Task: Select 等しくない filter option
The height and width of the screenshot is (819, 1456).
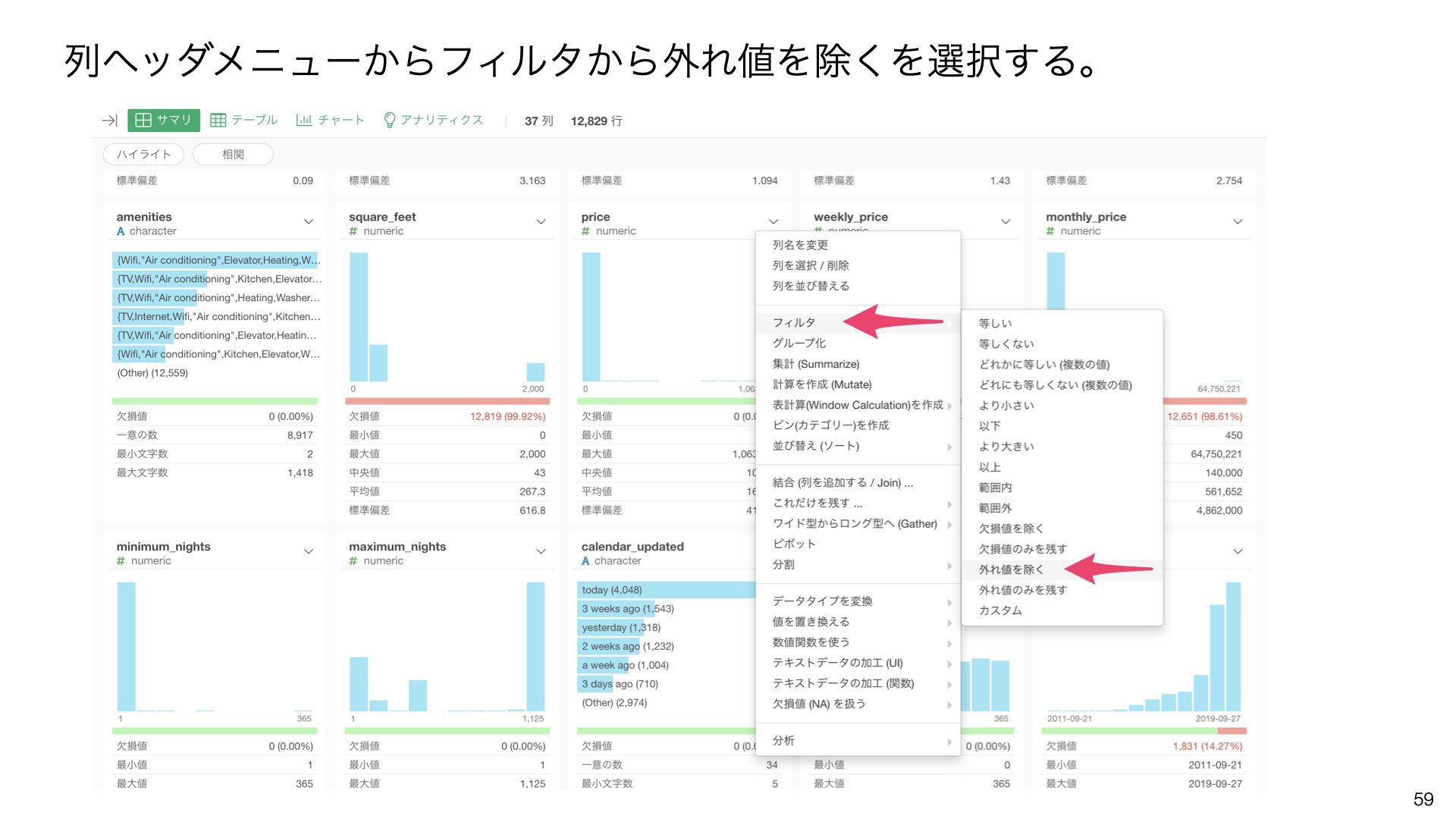Action: (x=1062, y=344)
